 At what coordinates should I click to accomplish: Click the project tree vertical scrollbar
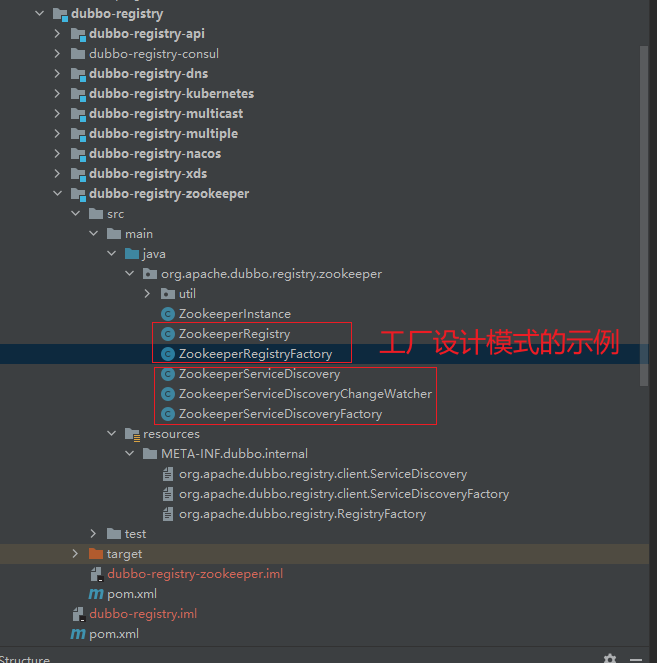pos(644,216)
